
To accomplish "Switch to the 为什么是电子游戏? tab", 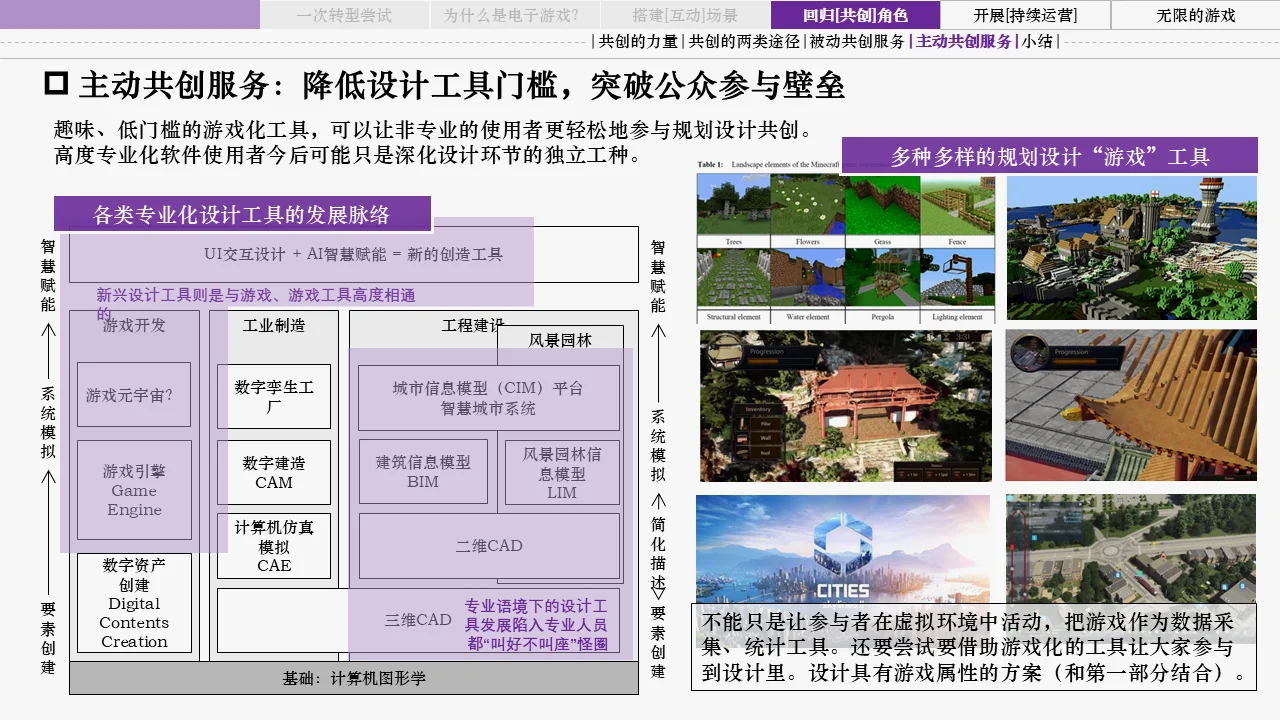I will coord(515,15).
